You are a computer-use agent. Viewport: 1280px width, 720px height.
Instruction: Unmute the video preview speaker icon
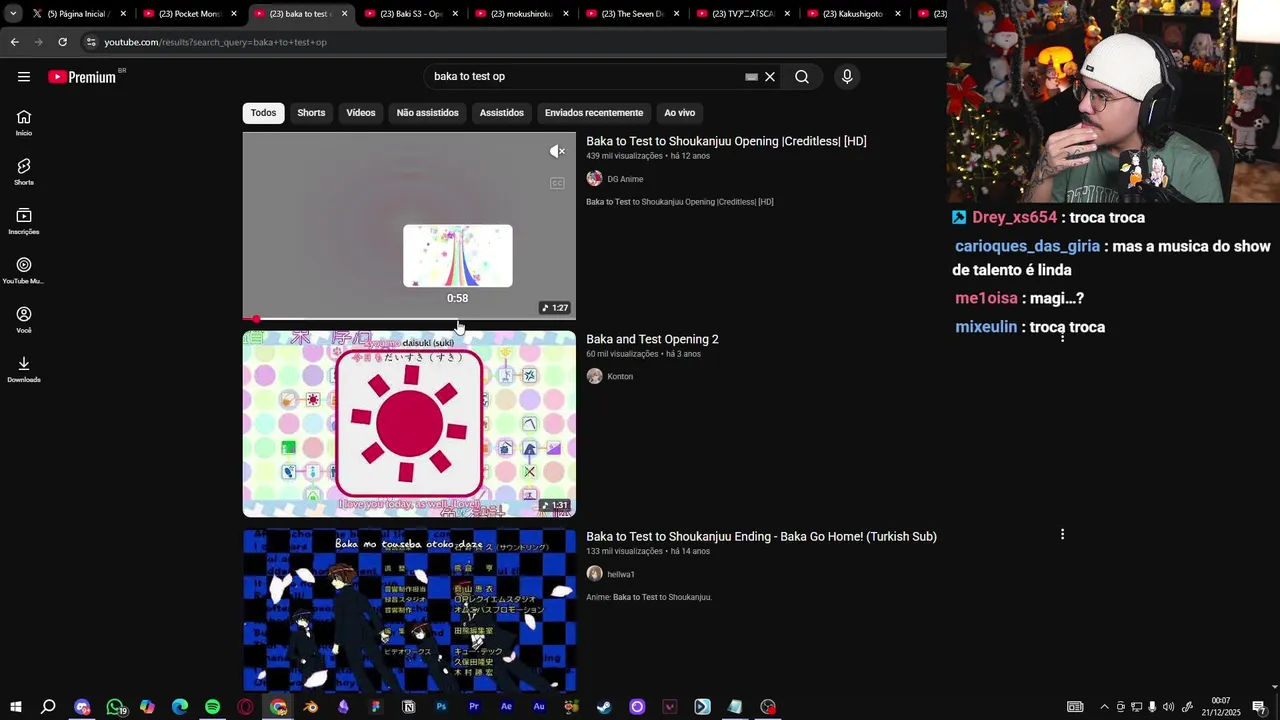coord(557,152)
